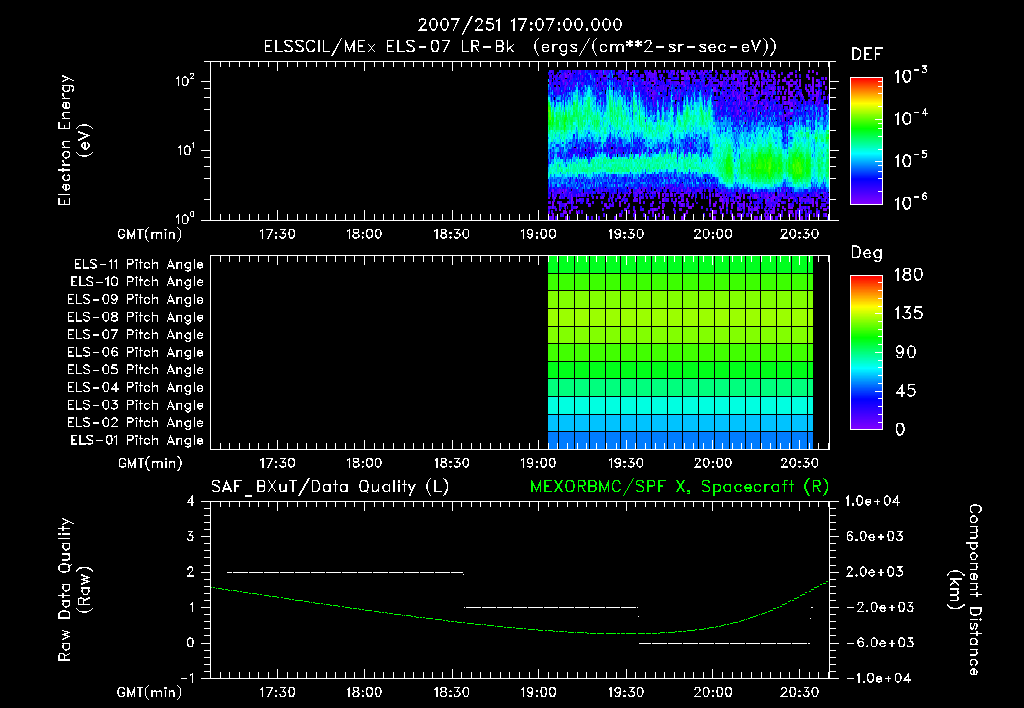Click the ELS-03 Pitch Angle label
The image size is (1024, 708).
135,406
